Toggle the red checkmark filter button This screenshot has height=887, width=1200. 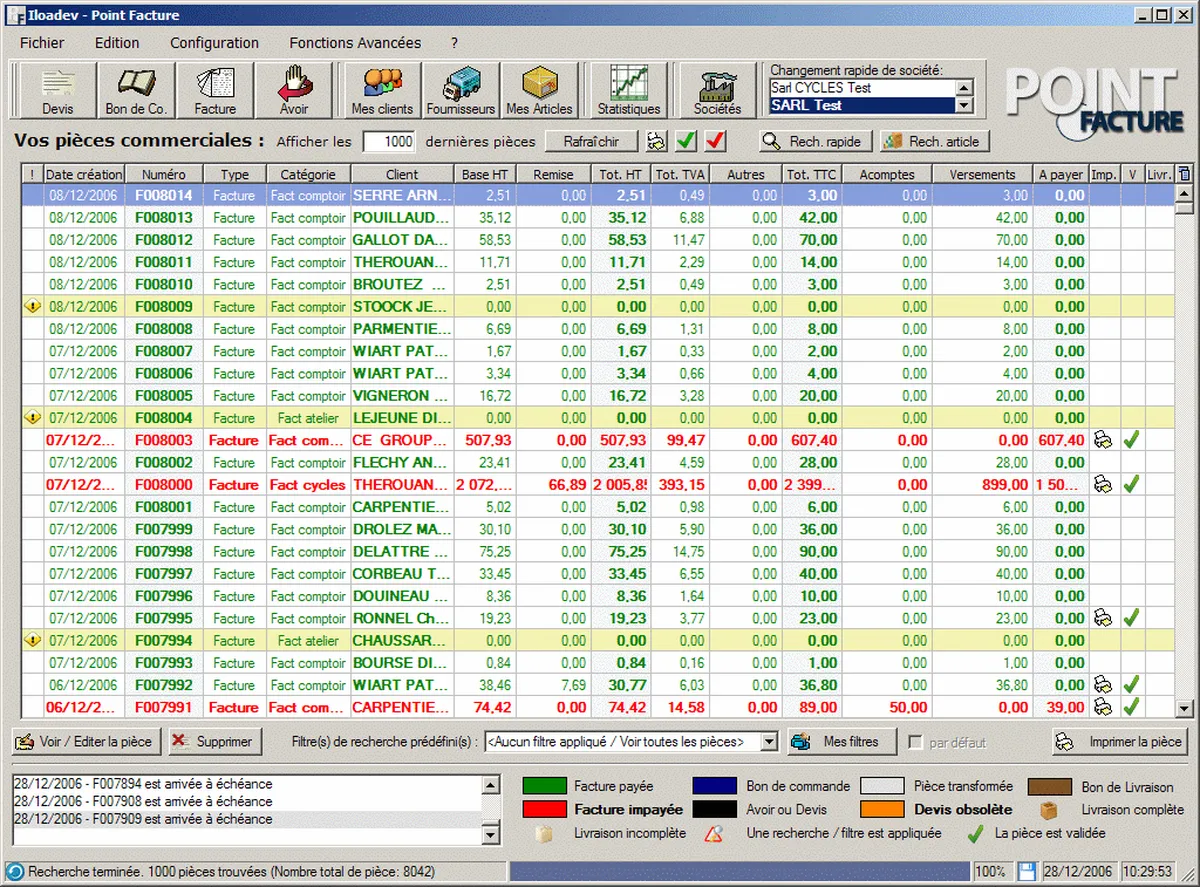point(715,141)
